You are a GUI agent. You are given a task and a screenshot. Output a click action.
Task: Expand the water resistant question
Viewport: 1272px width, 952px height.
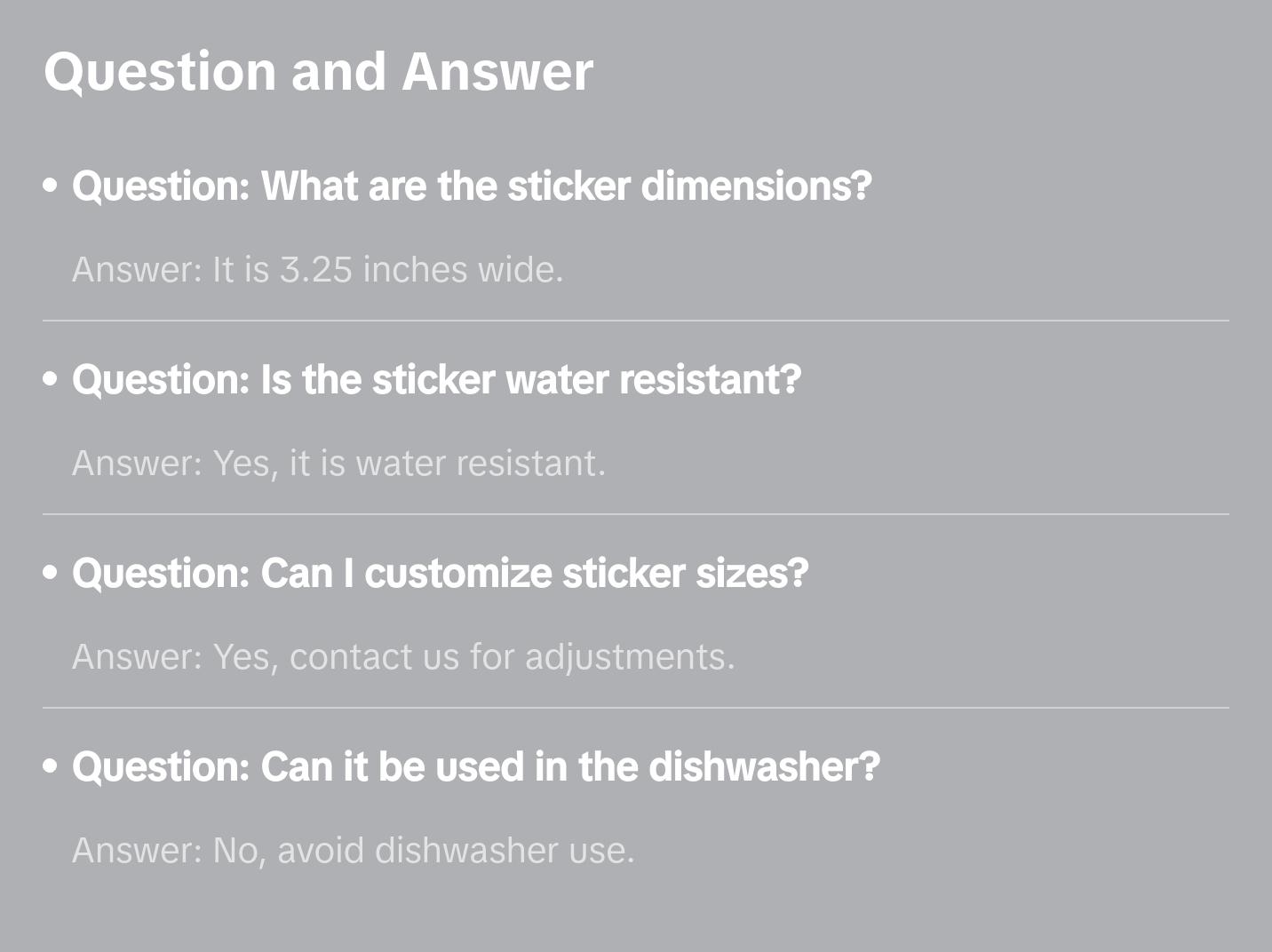click(x=436, y=380)
